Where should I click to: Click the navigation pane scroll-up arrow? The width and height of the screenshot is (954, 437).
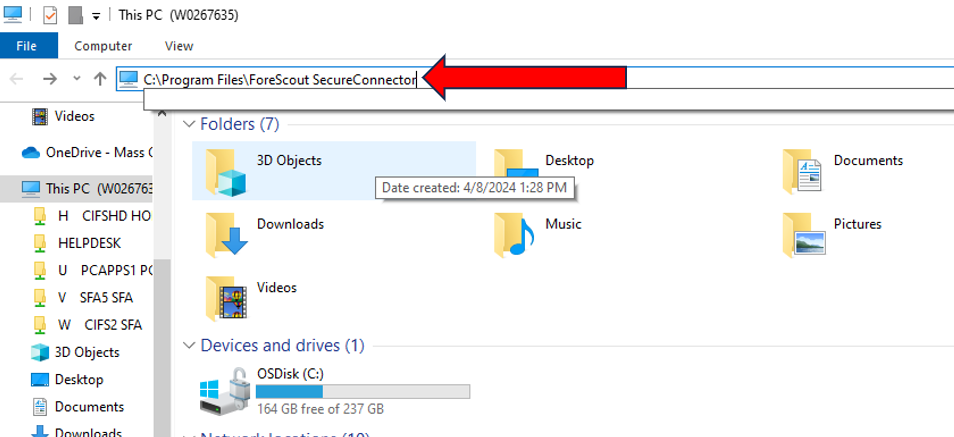point(162,113)
